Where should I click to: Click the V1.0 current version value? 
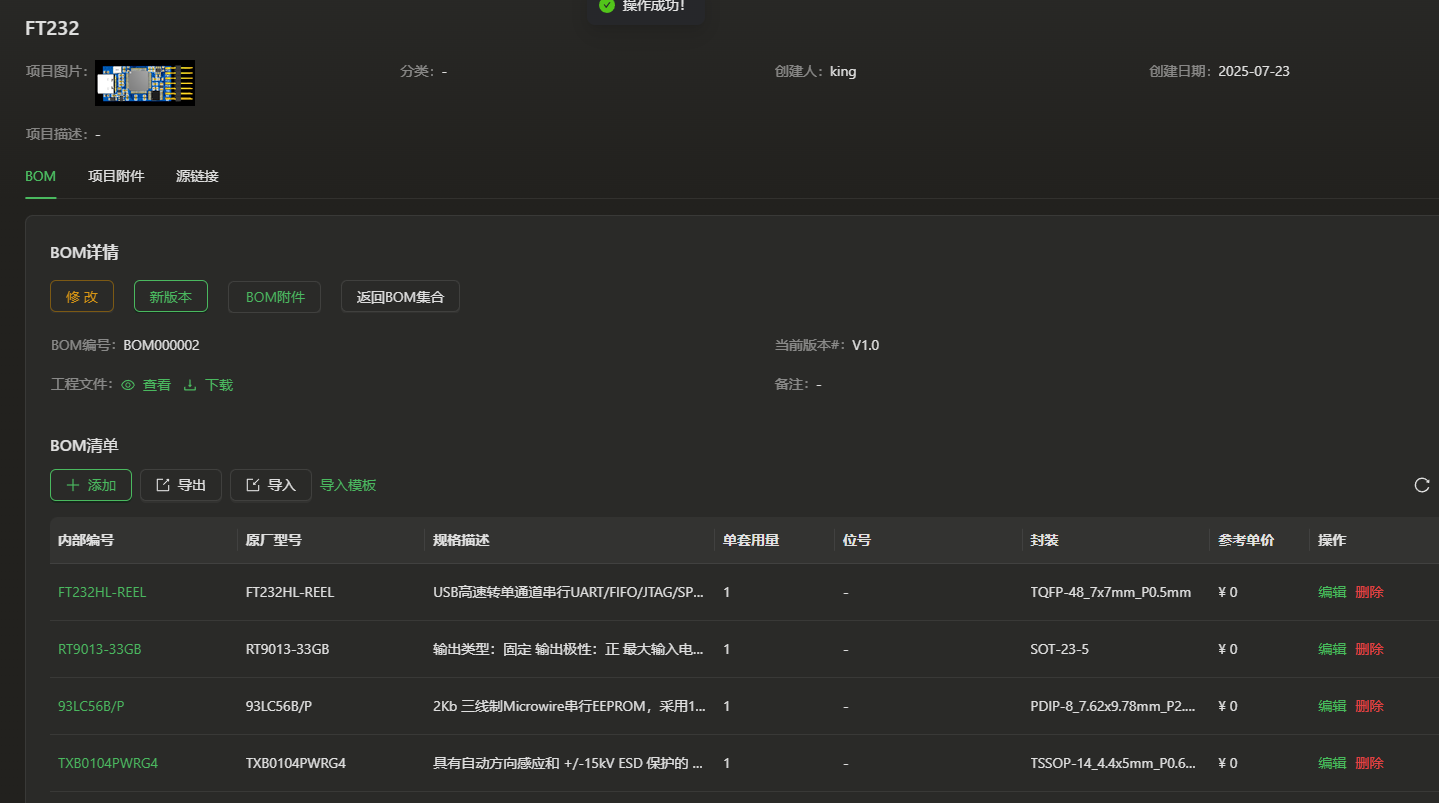[x=865, y=345]
